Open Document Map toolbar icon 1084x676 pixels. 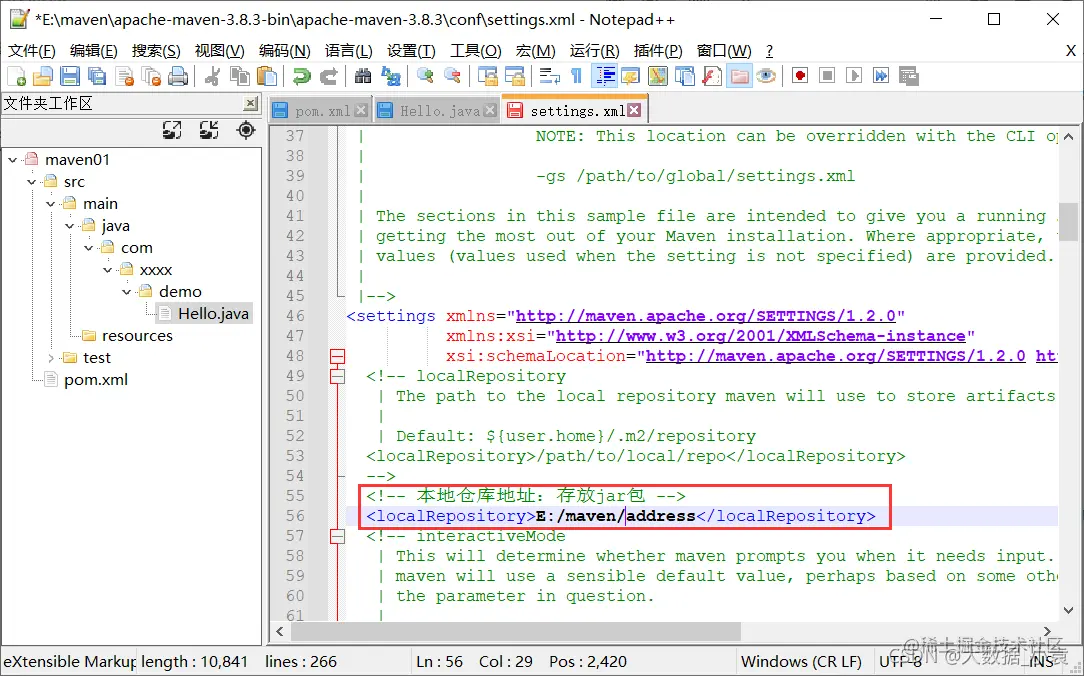(657, 76)
